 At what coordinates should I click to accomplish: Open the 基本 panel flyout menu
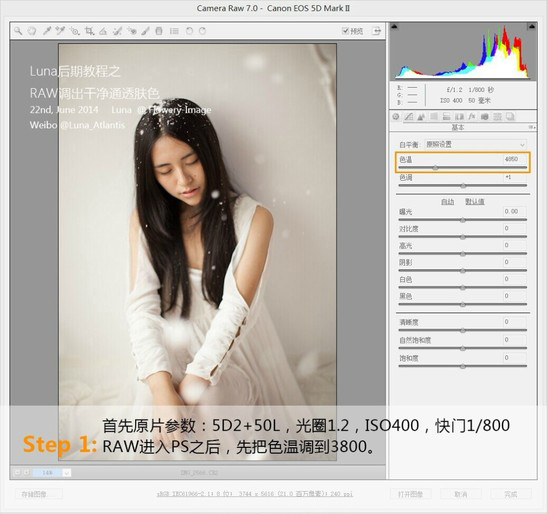(532, 127)
